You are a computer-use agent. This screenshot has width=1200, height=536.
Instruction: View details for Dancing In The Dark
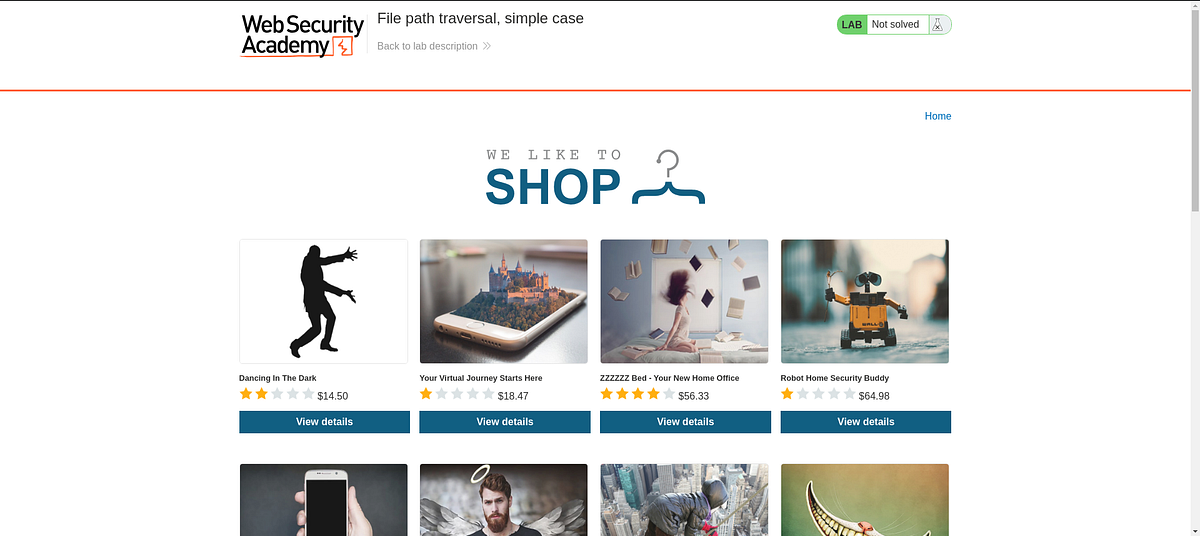coord(324,422)
